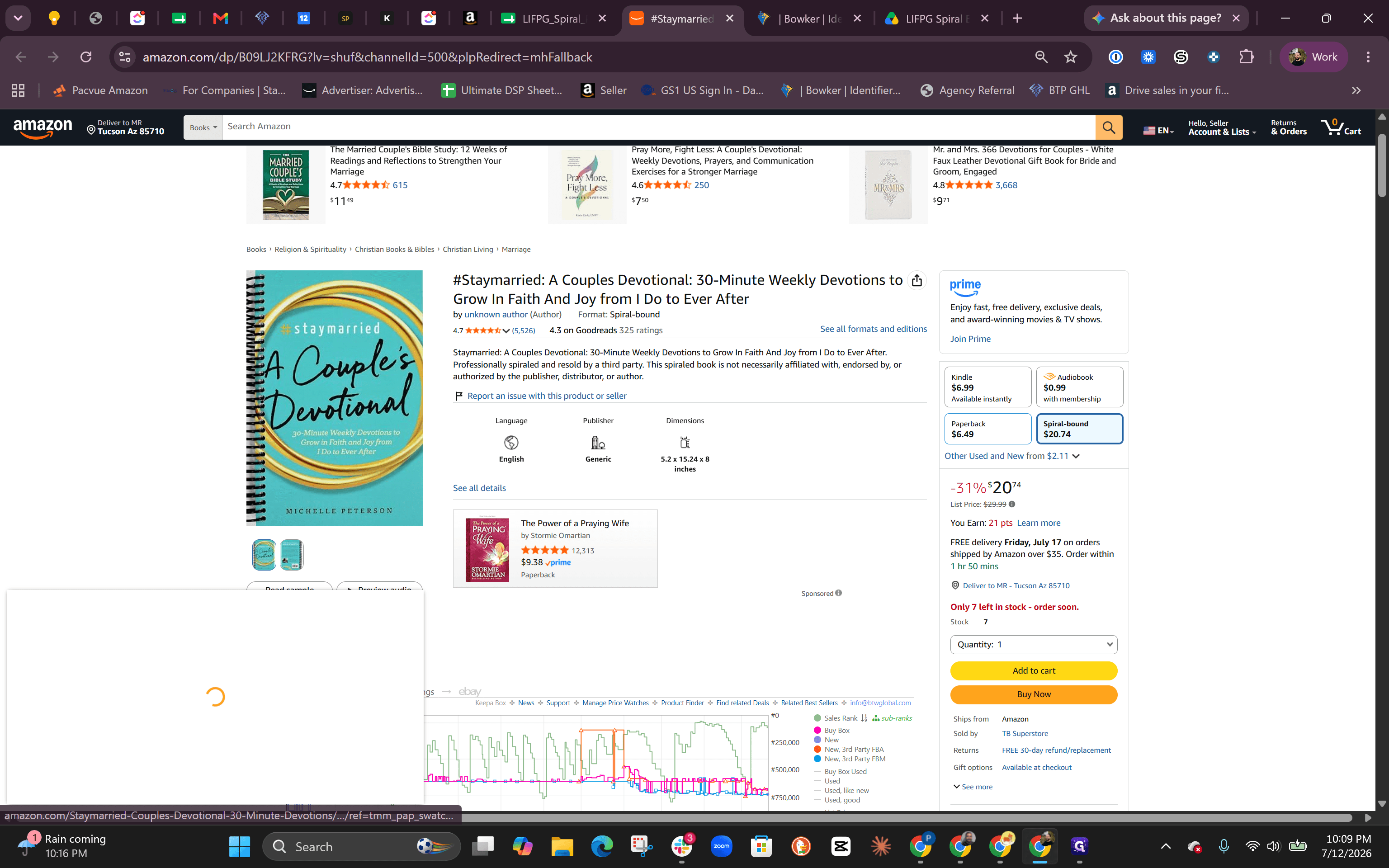Open the bookmarks apps grid icon

pos(19,90)
